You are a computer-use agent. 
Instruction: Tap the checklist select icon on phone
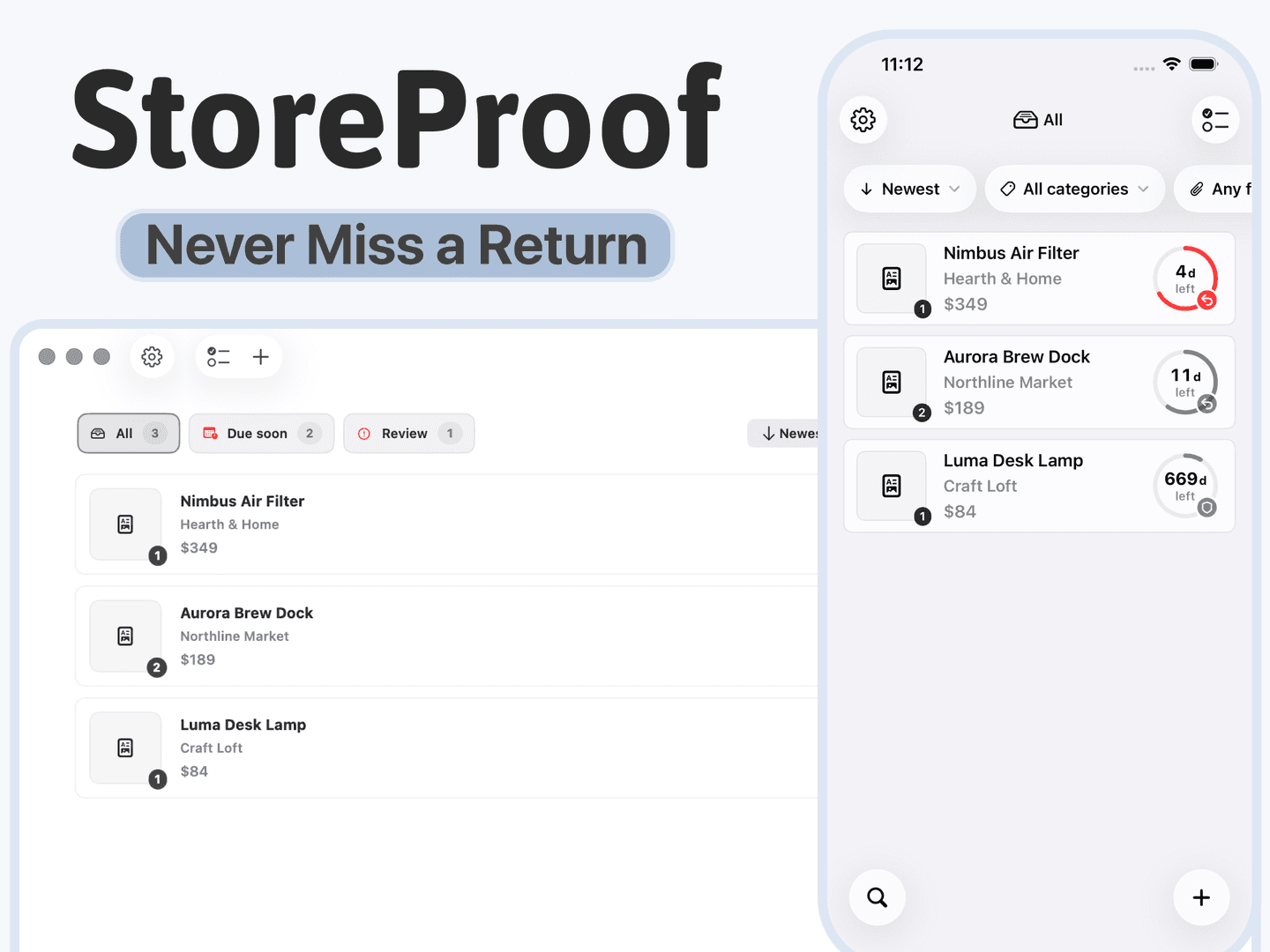(1215, 120)
